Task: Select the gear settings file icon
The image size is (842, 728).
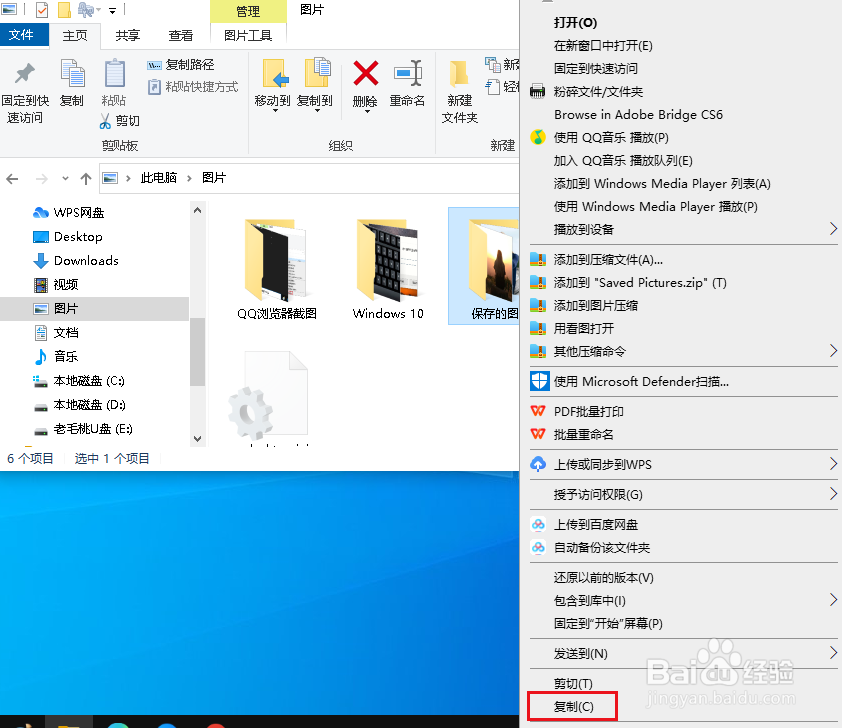Action: (x=270, y=396)
